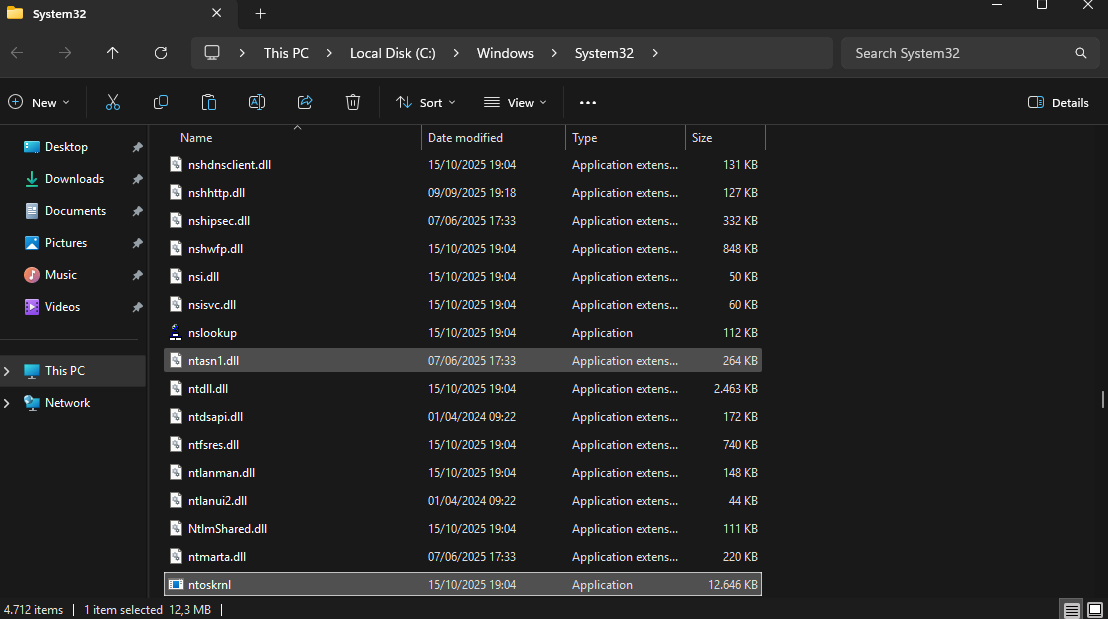Go up one folder level arrow
The height and width of the screenshot is (619, 1108).
click(x=112, y=53)
